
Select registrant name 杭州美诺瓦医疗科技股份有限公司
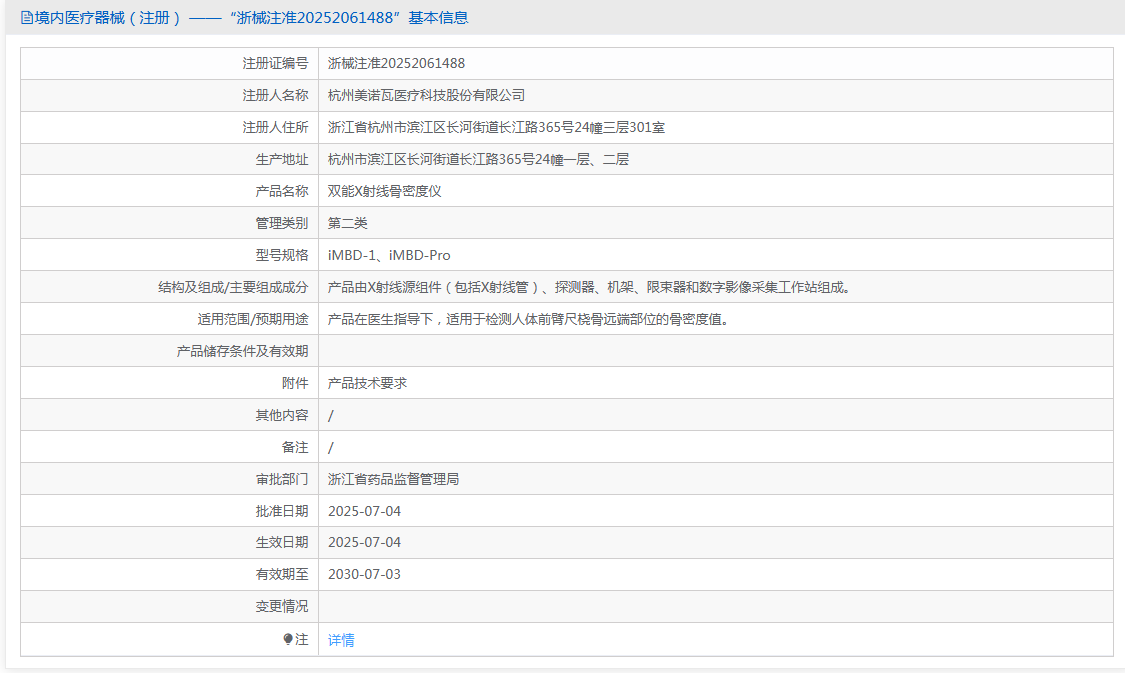pos(426,95)
